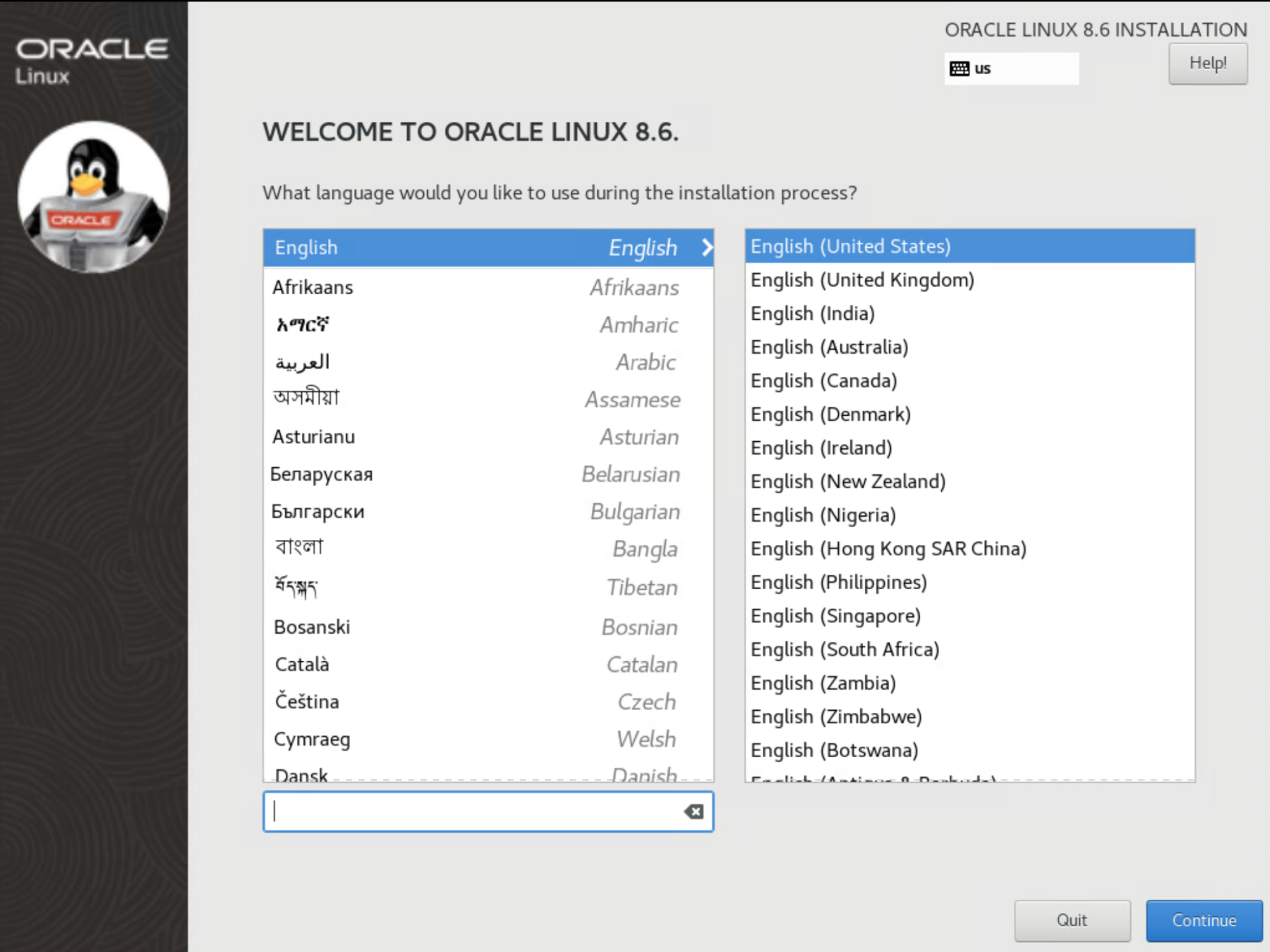1270x952 pixels.
Task: Choose English (Botswana) locale
Action: click(970, 750)
